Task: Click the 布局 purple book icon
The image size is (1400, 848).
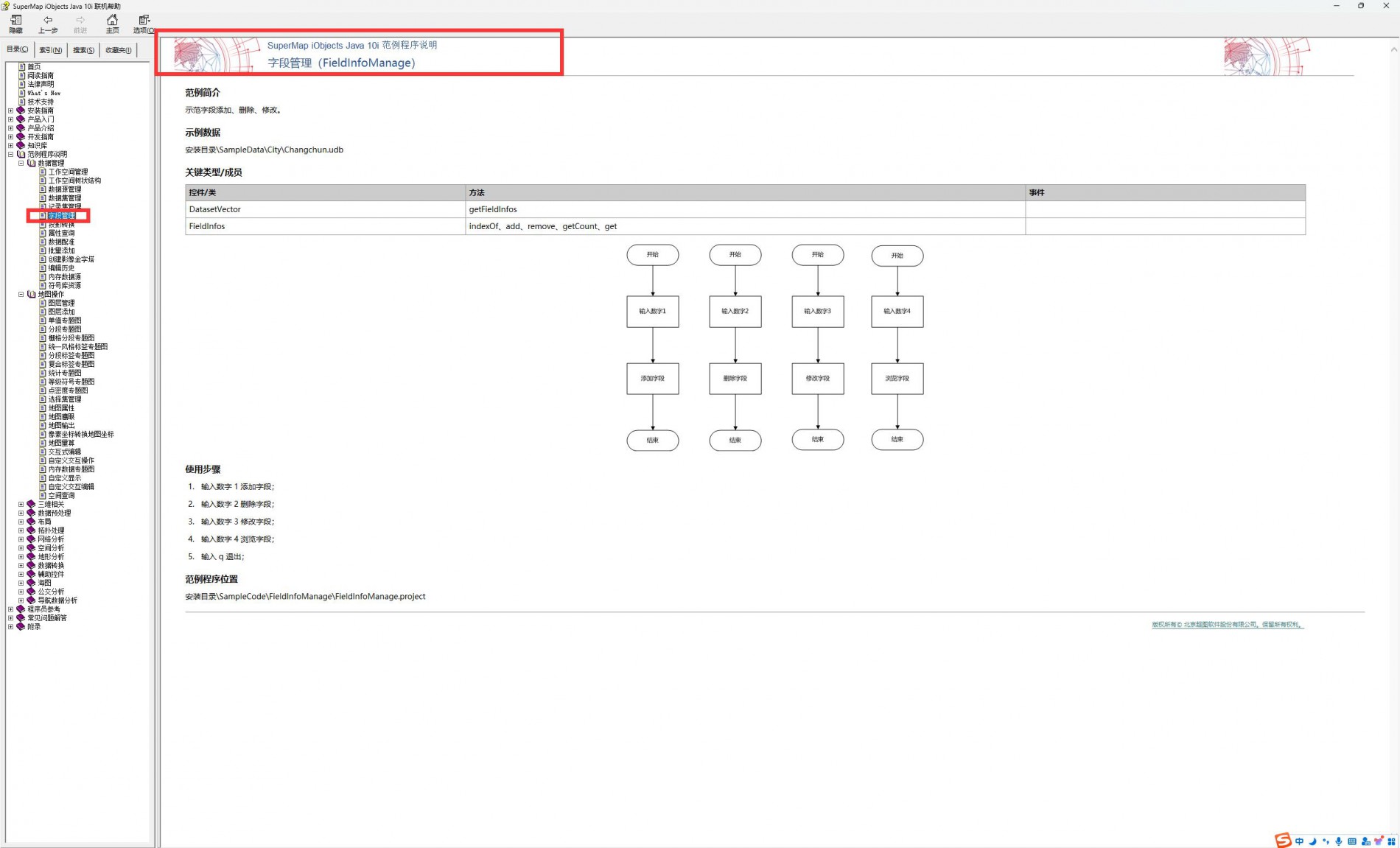Action: [x=31, y=522]
